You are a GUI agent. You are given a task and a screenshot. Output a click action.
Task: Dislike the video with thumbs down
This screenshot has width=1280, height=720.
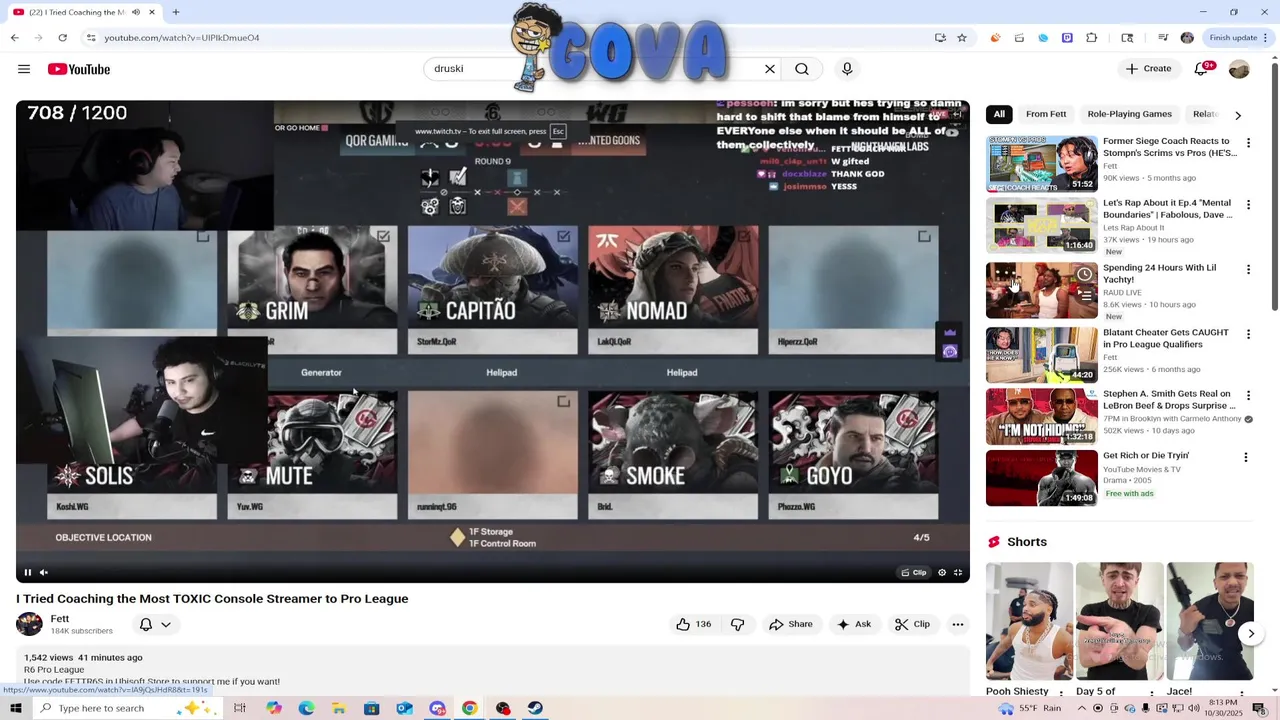pyautogui.click(x=738, y=624)
